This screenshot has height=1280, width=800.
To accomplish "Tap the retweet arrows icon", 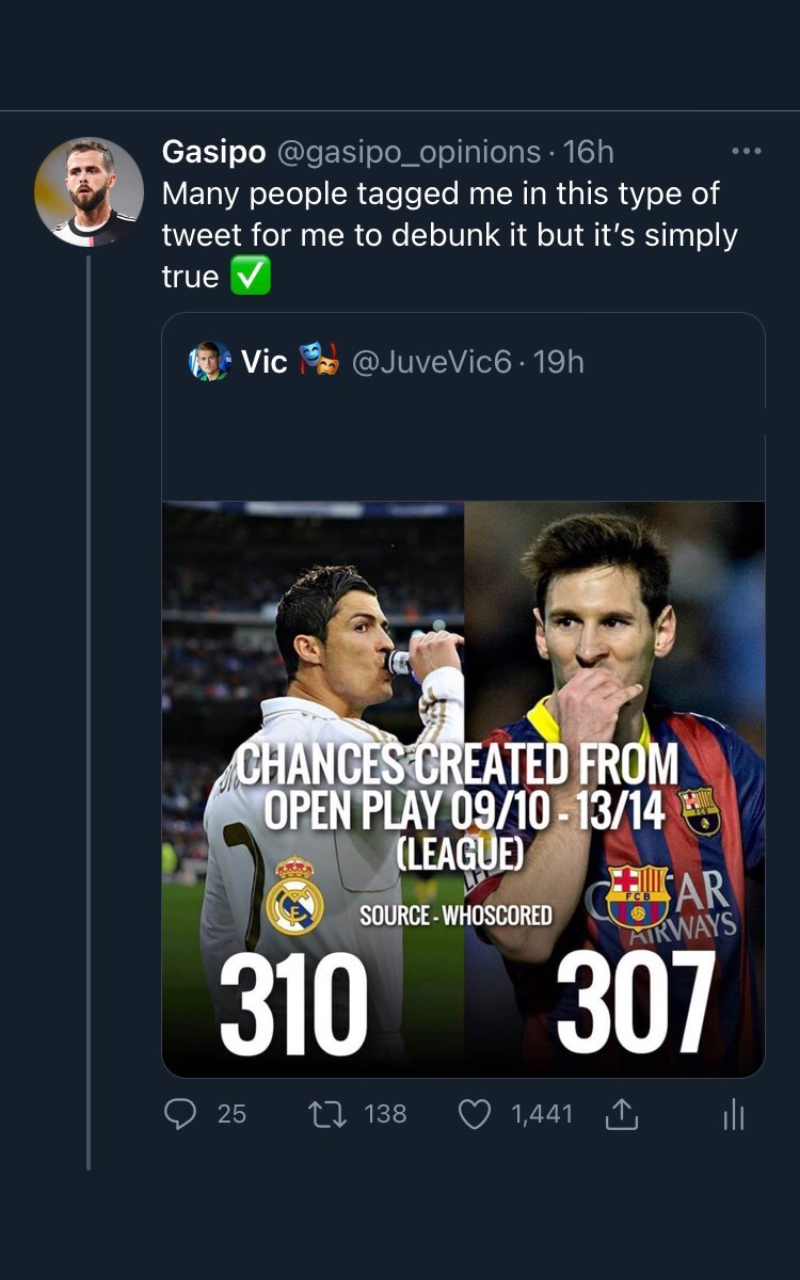I will 326,1114.
